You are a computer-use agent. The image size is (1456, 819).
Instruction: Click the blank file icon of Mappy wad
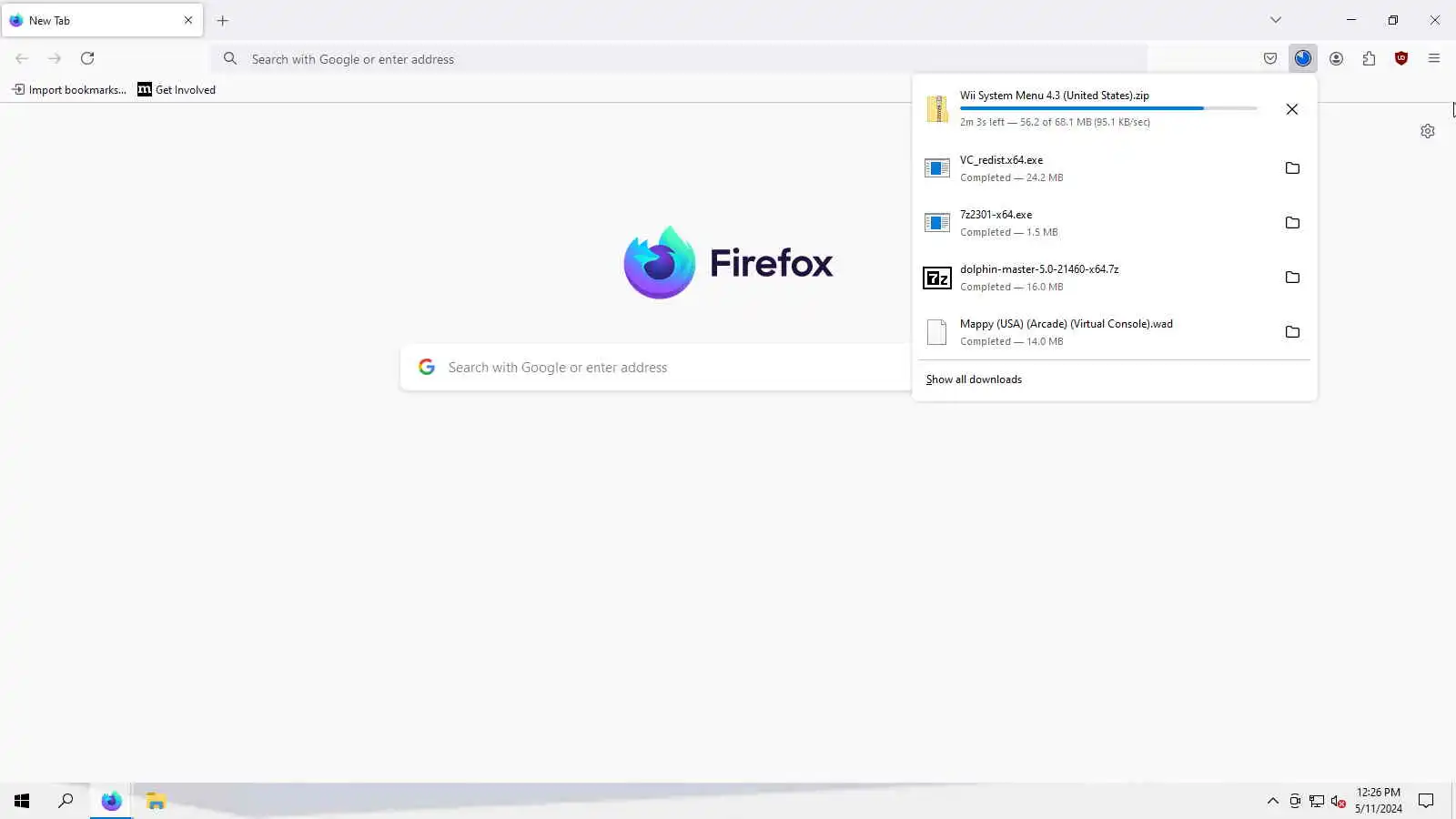(x=937, y=332)
